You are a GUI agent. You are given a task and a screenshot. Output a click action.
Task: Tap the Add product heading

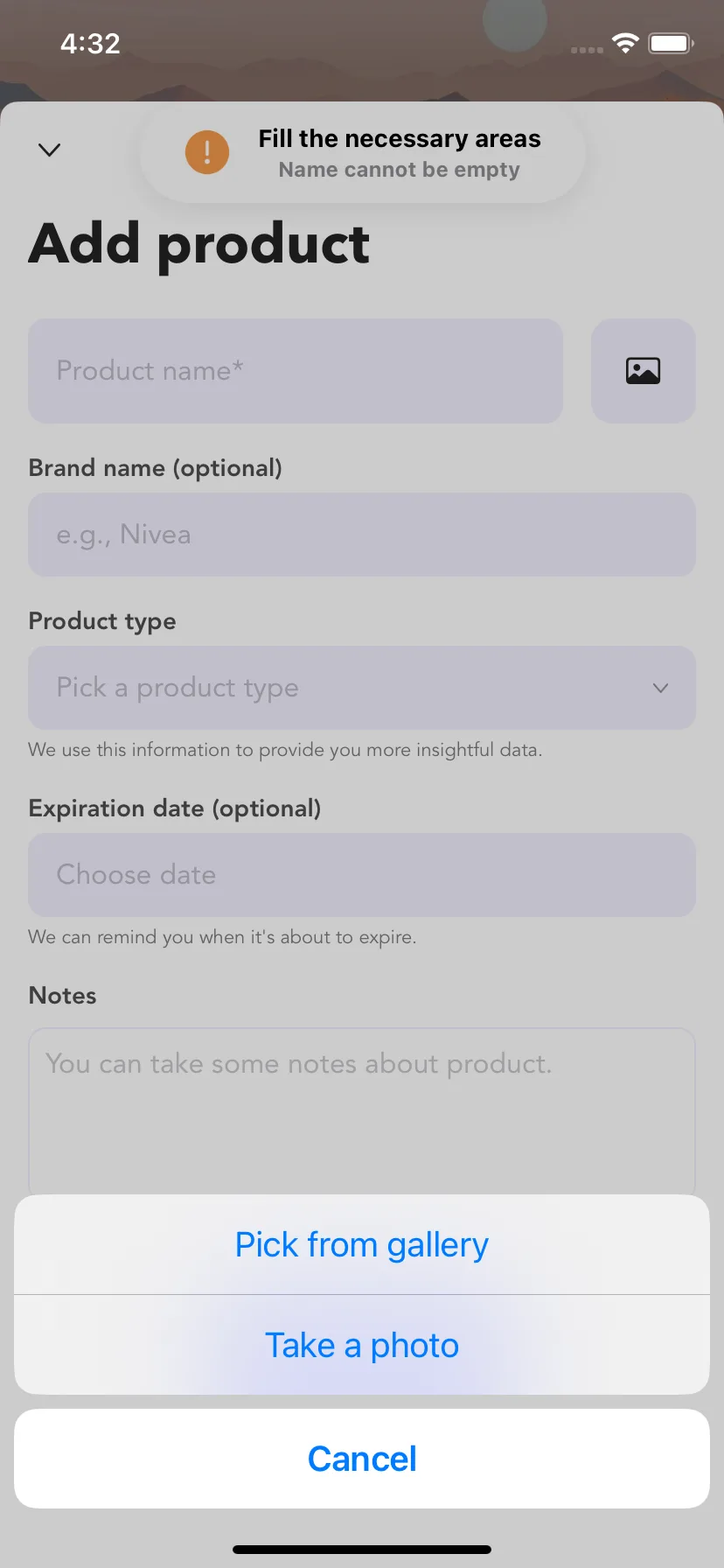coord(199,244)
